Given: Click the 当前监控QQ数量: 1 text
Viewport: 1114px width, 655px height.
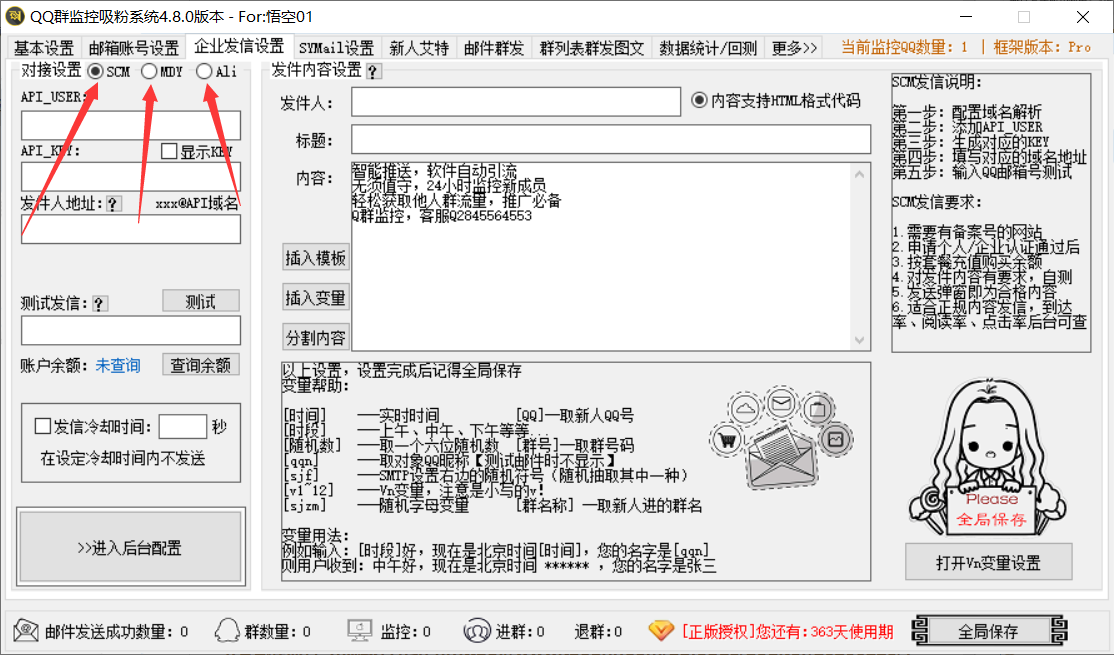Looking at the screenshot, I should pyautogui.click(x=904, y=48).
